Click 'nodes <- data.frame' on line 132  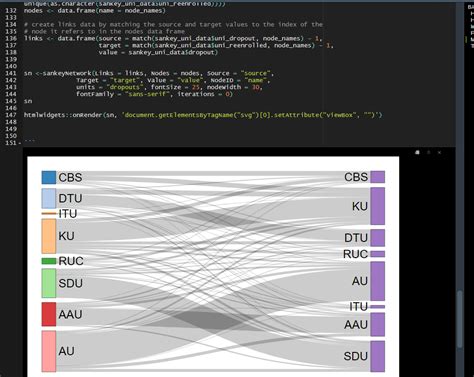point(61,11)
